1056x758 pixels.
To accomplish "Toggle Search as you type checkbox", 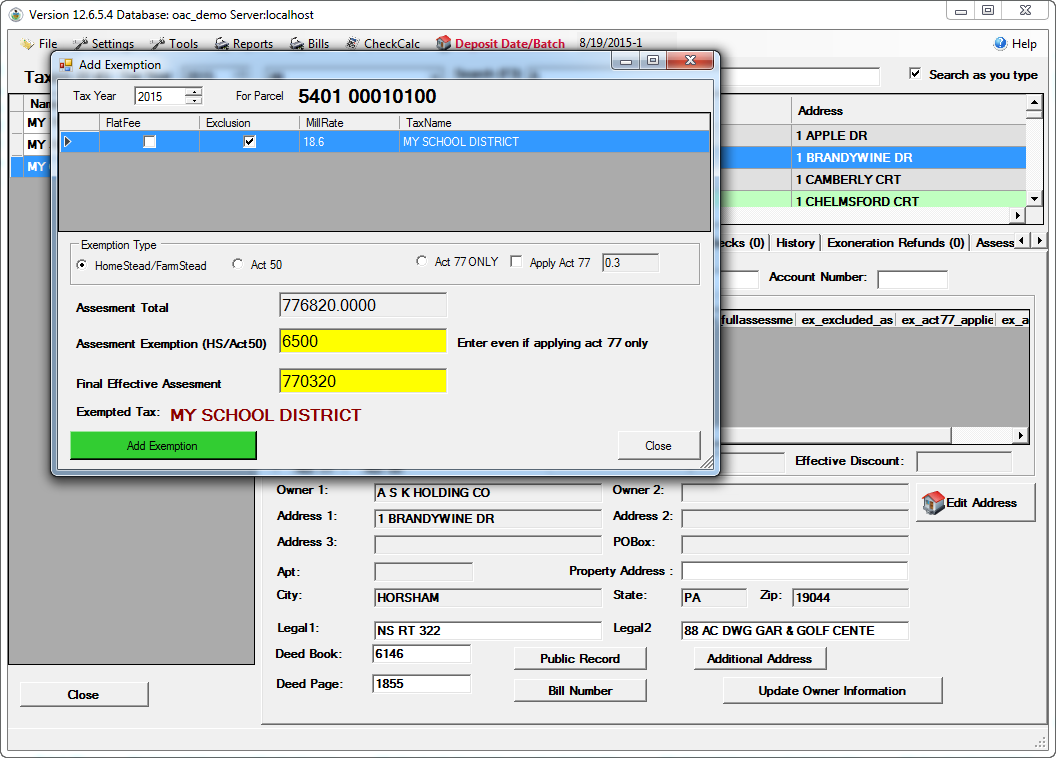I will coord(915,73).
